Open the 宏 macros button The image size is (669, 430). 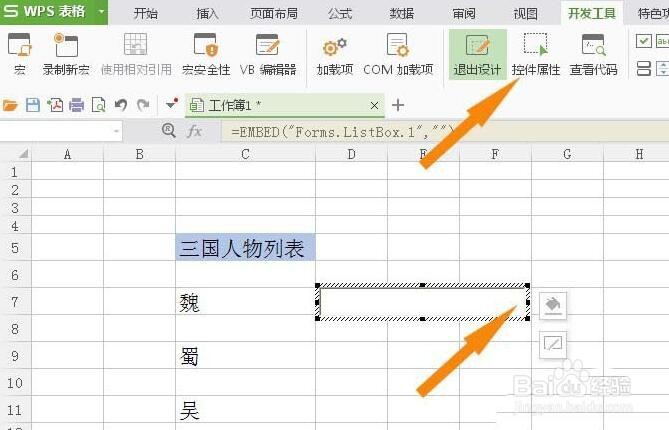click(19, 54)
